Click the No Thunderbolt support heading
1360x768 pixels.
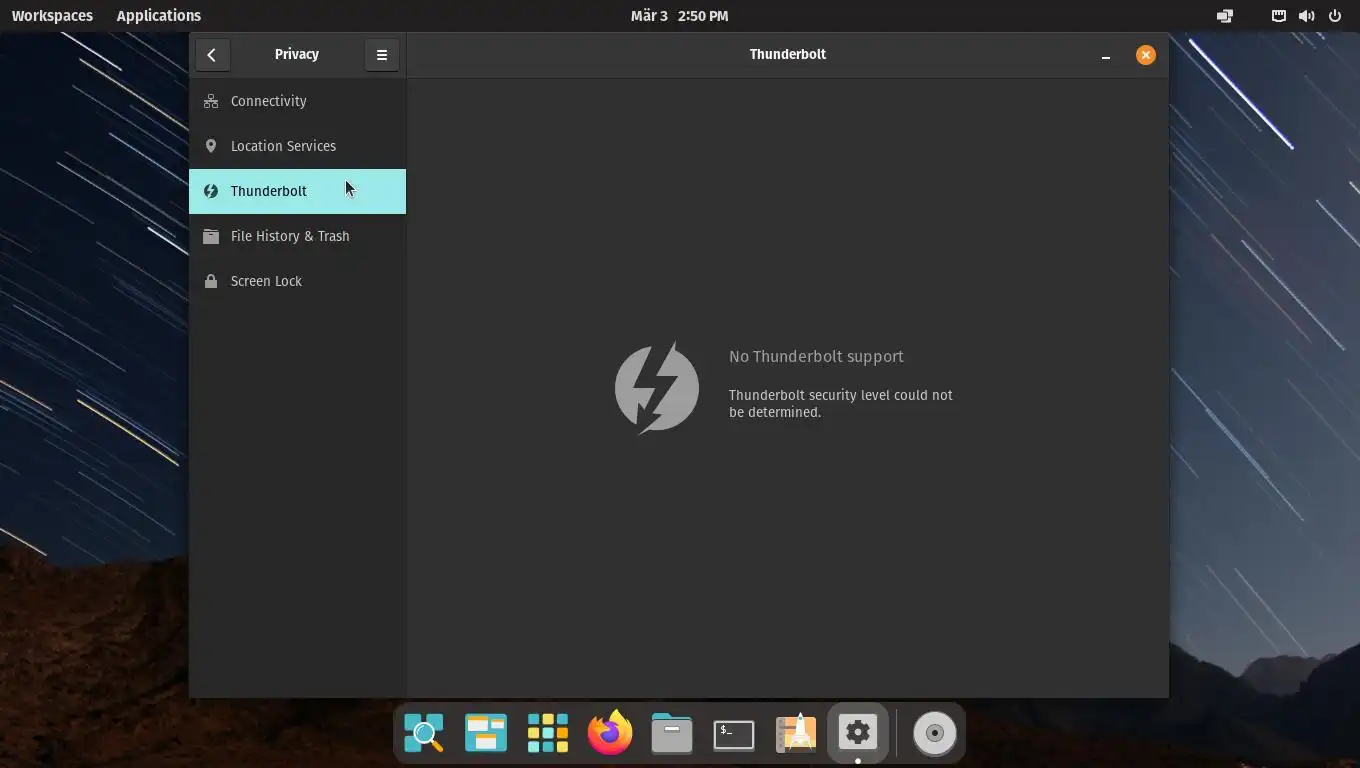(x=816, y=356)
